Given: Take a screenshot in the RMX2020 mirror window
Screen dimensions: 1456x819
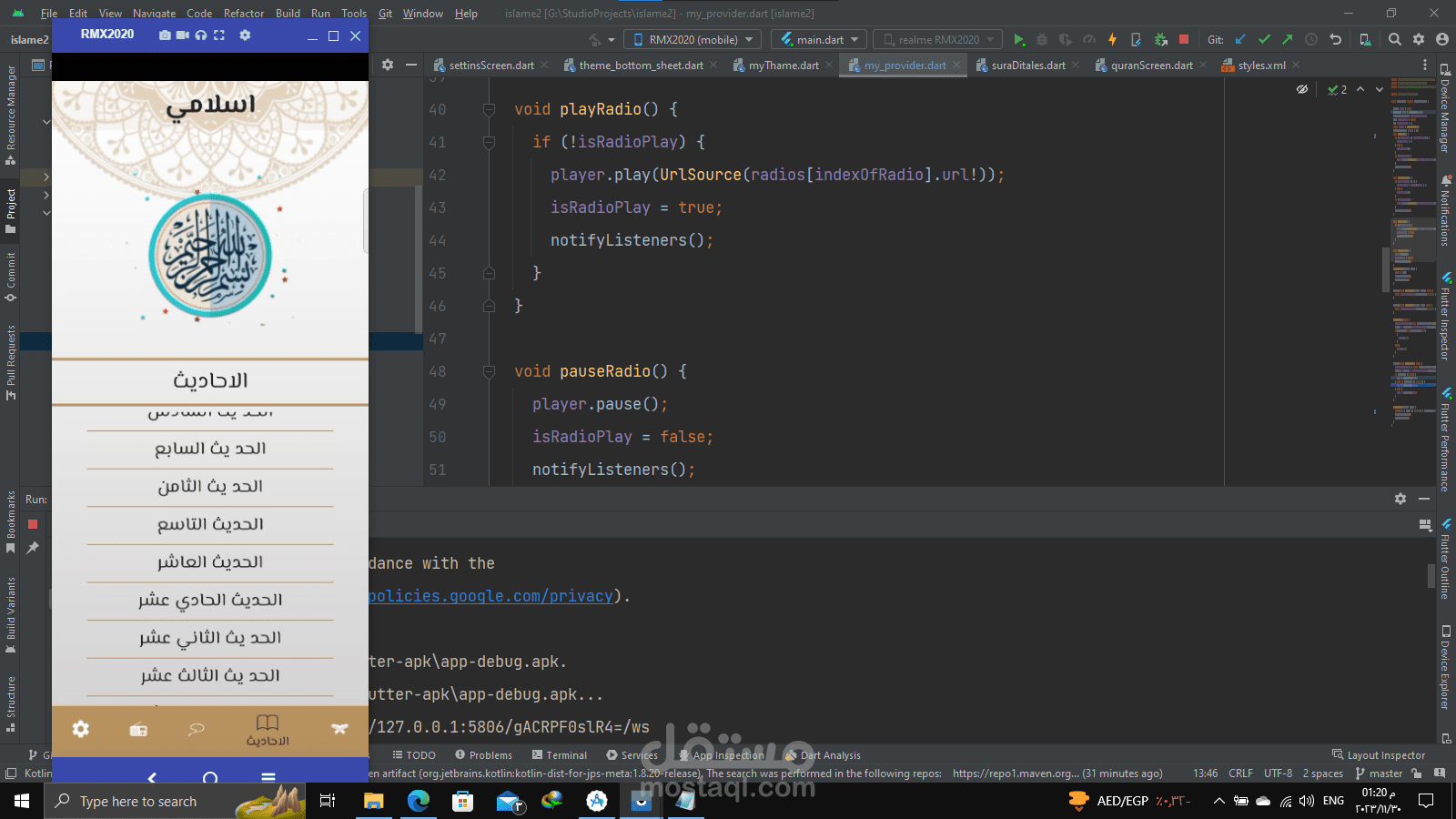Looking at the screenshot, I should tap(165, 35).
